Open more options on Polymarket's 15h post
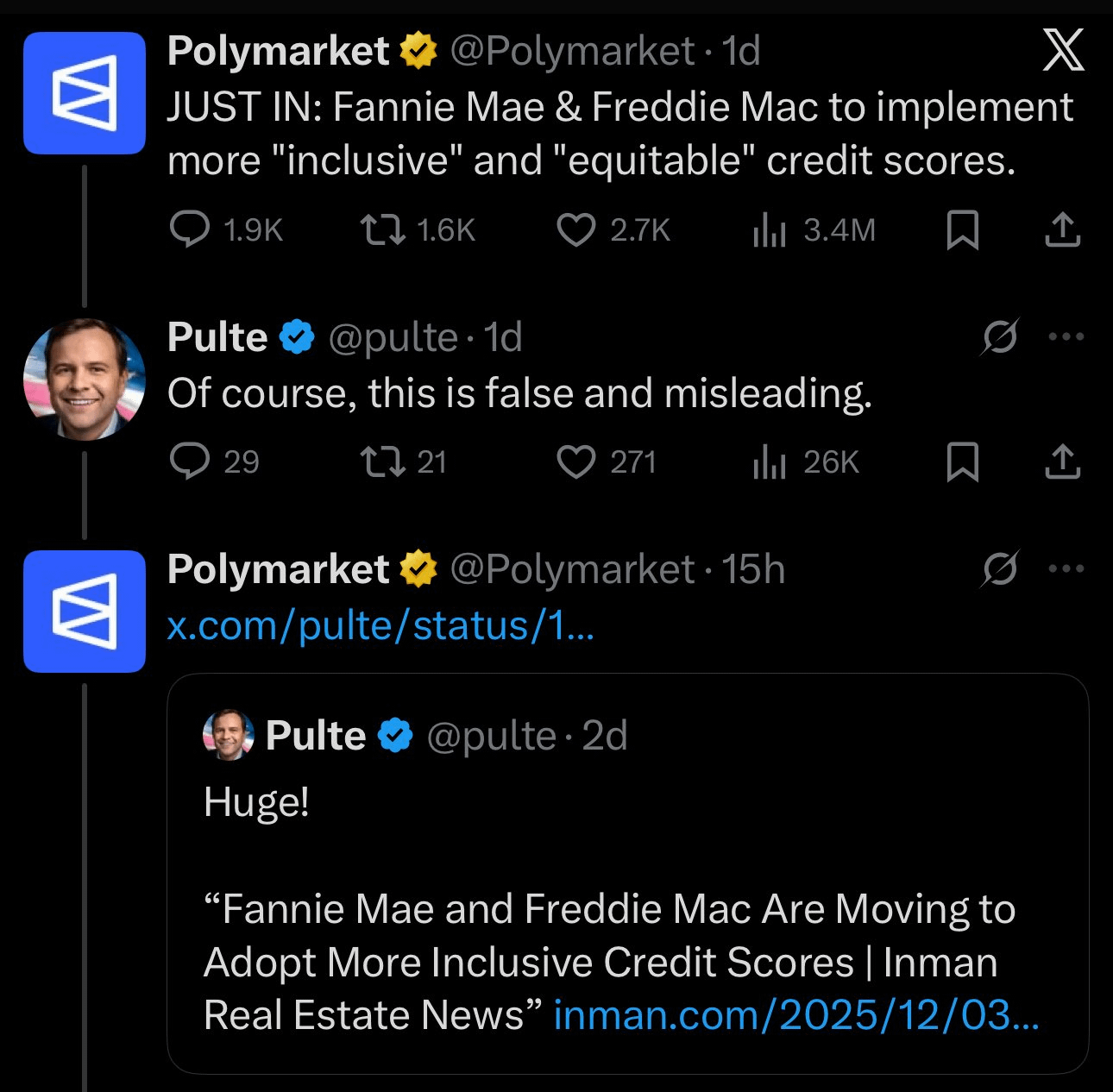Image resolution: width=1113 pixels, height=1092 pixels. click(1066, 568)
